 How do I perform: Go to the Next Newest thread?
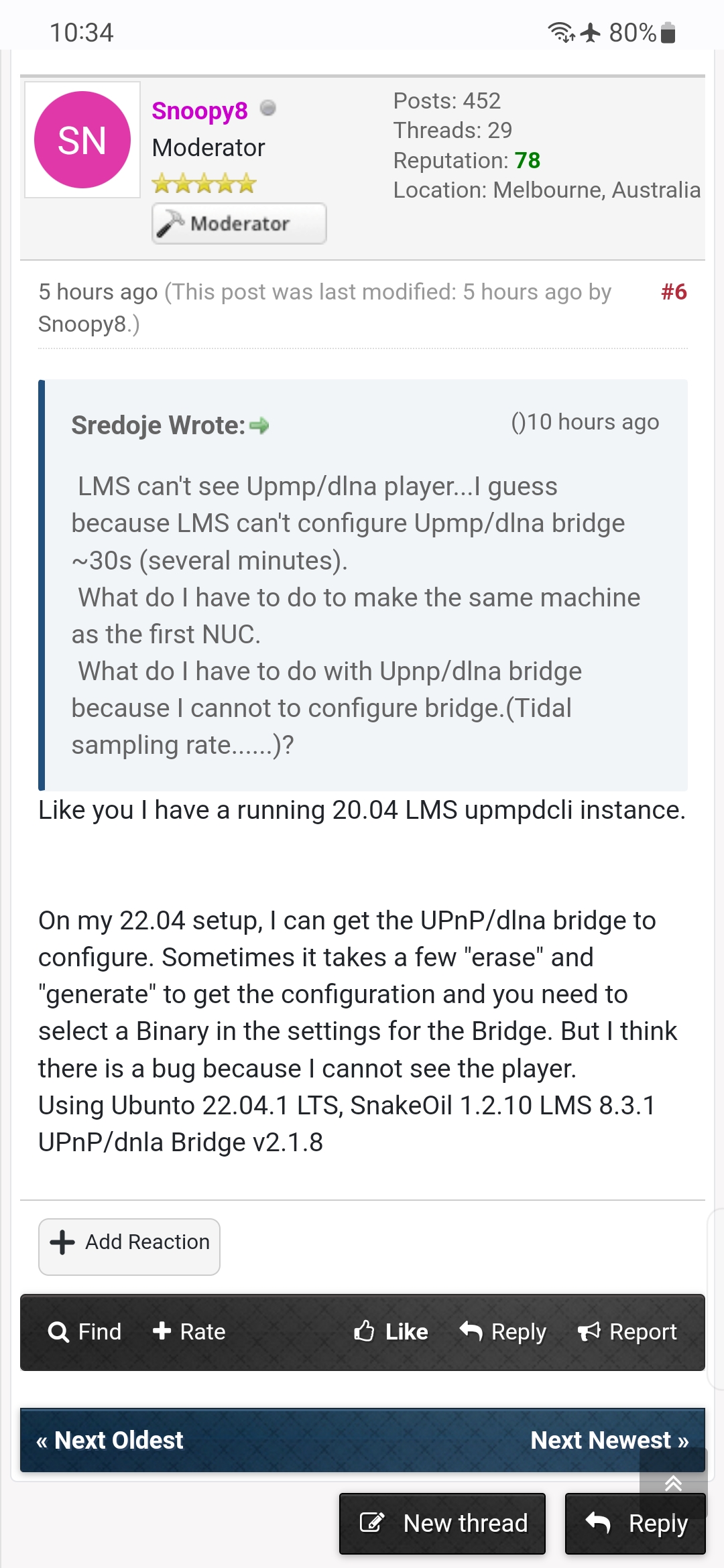coord(609,1440)
